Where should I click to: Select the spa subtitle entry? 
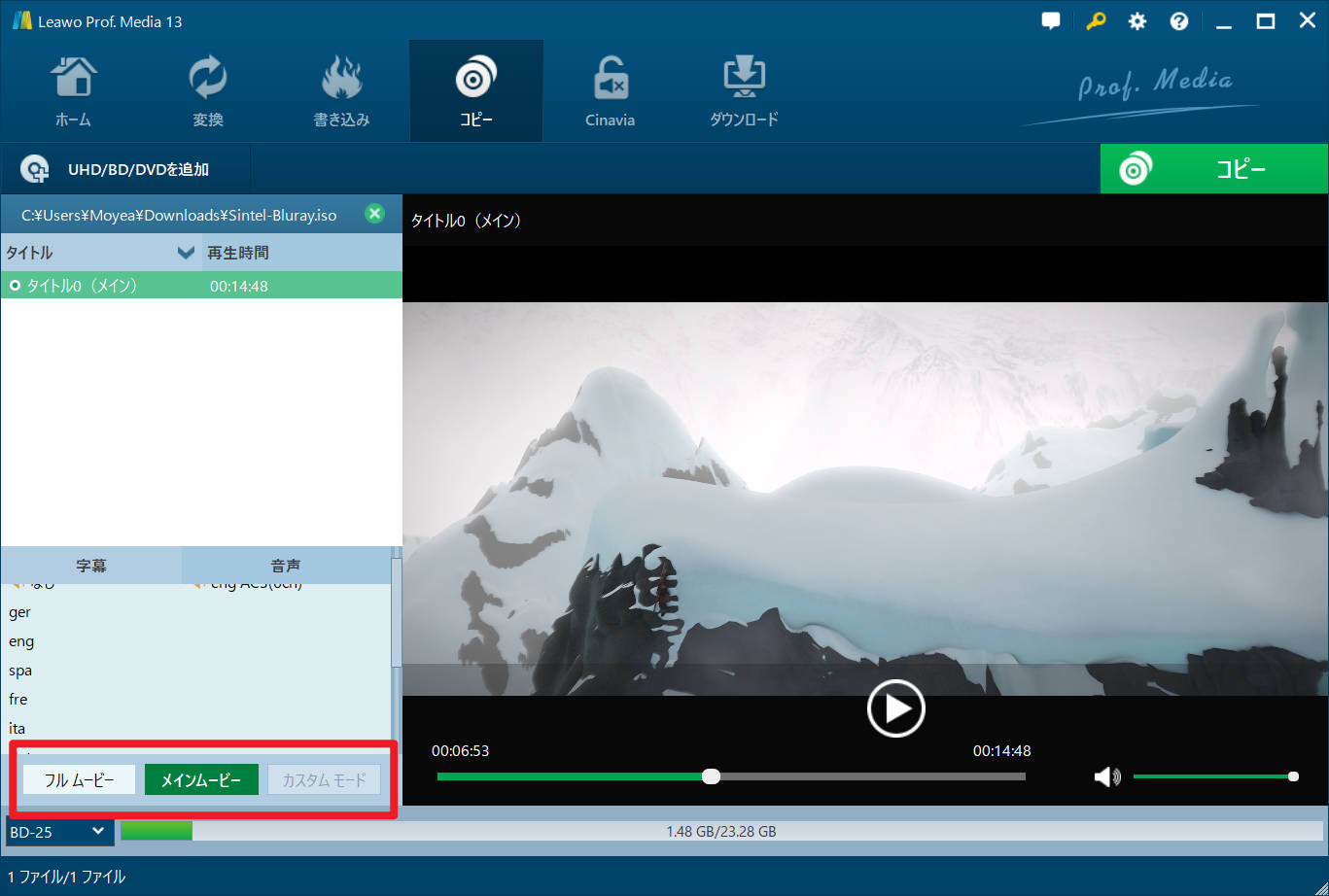coord(20,671)
